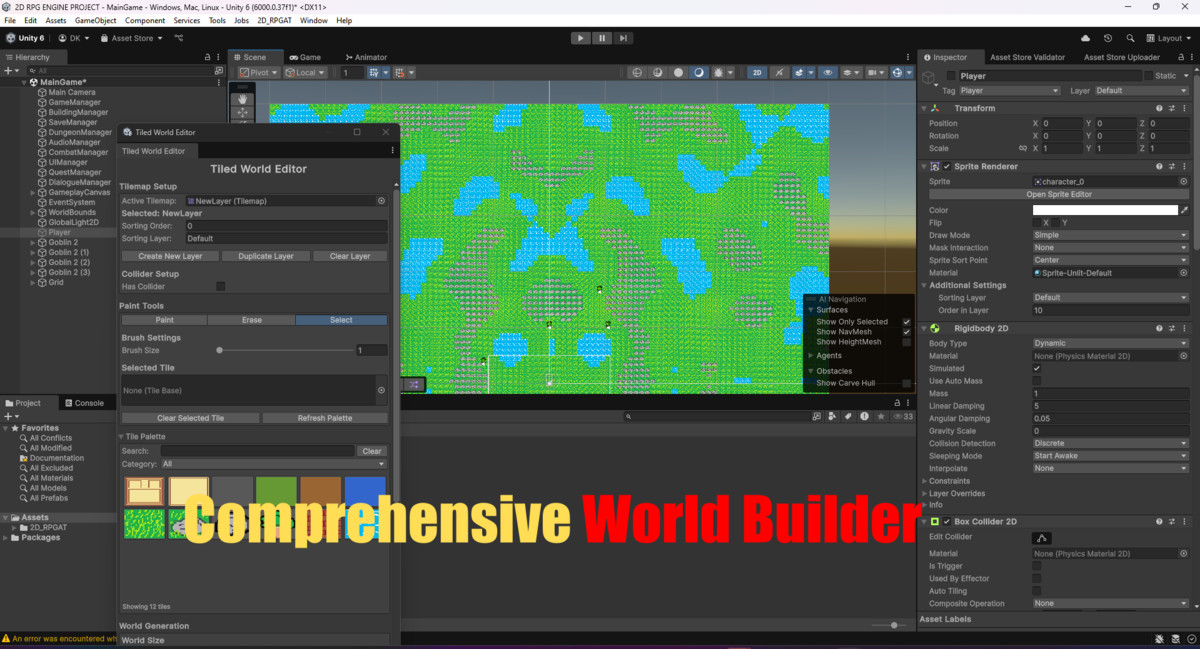Click the Clear Layer button

click(x=349, y=256)
